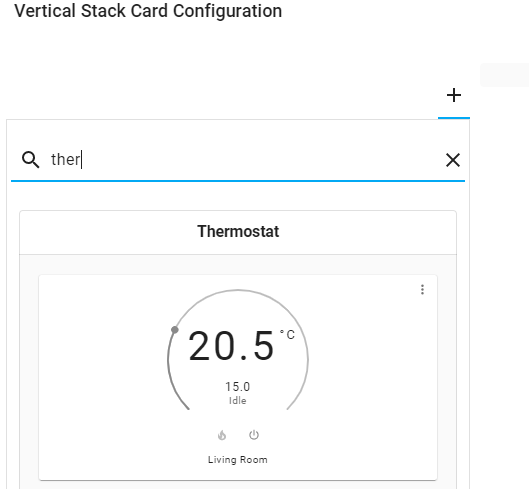This screenshot has height=489, width=529.
Task: Turn off thermostat via the power icon
Action: 254,435
